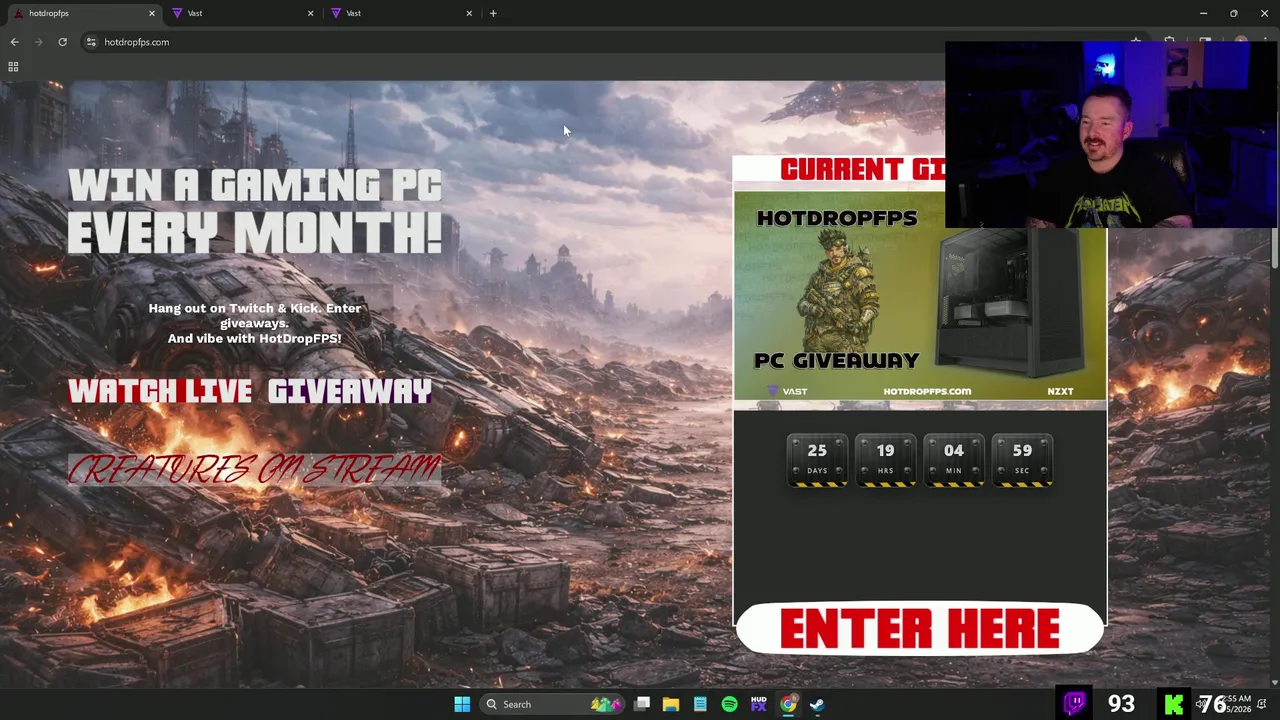Close the hotdropfps tab
The height and width of the screenshot is (720, 1280).
click(x=152, y=13)
